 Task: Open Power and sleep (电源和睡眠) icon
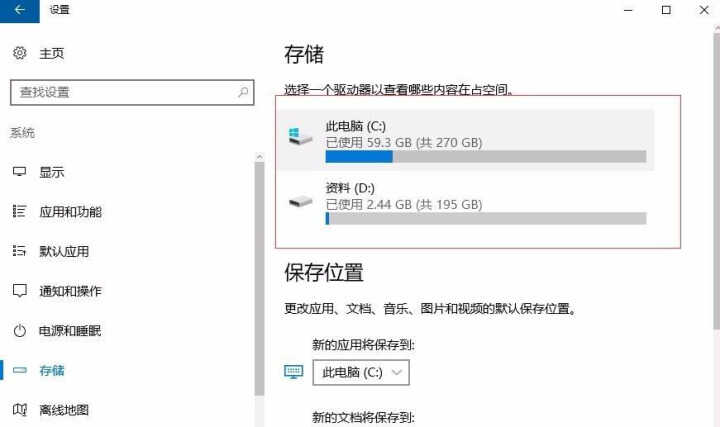pos(19,331)
